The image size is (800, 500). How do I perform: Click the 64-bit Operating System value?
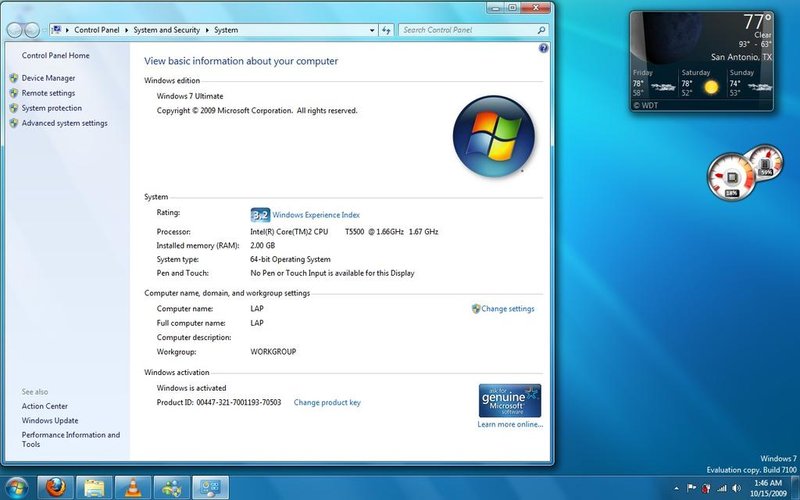click(290, 259)
